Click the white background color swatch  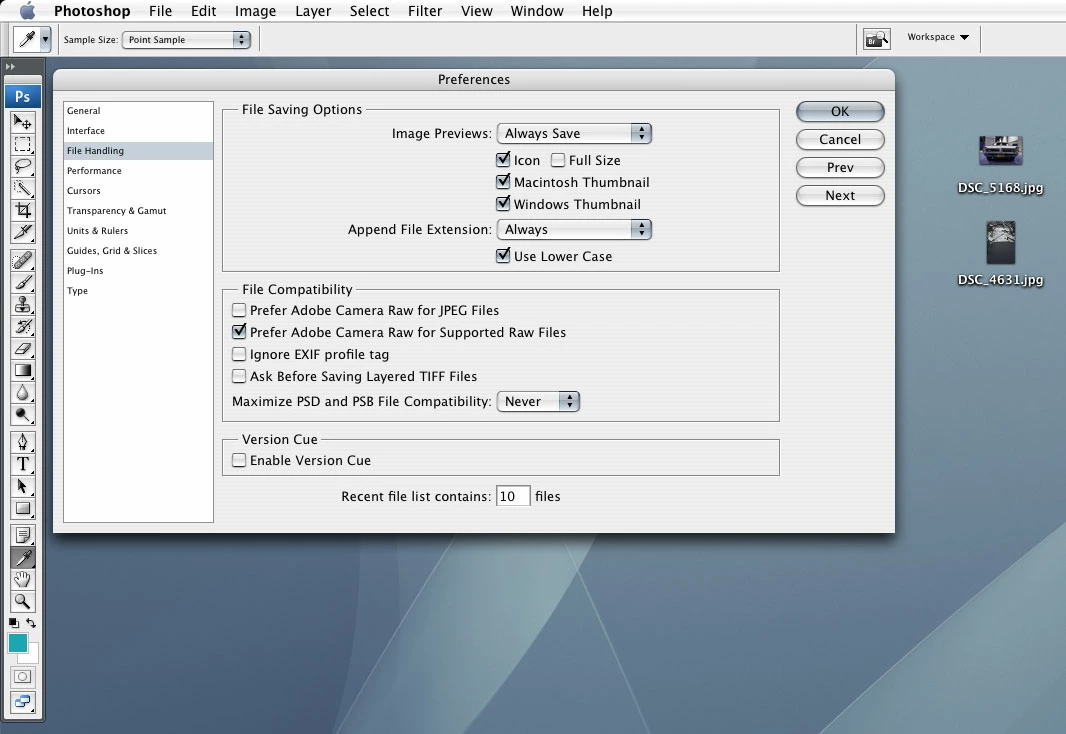(32, 656)
